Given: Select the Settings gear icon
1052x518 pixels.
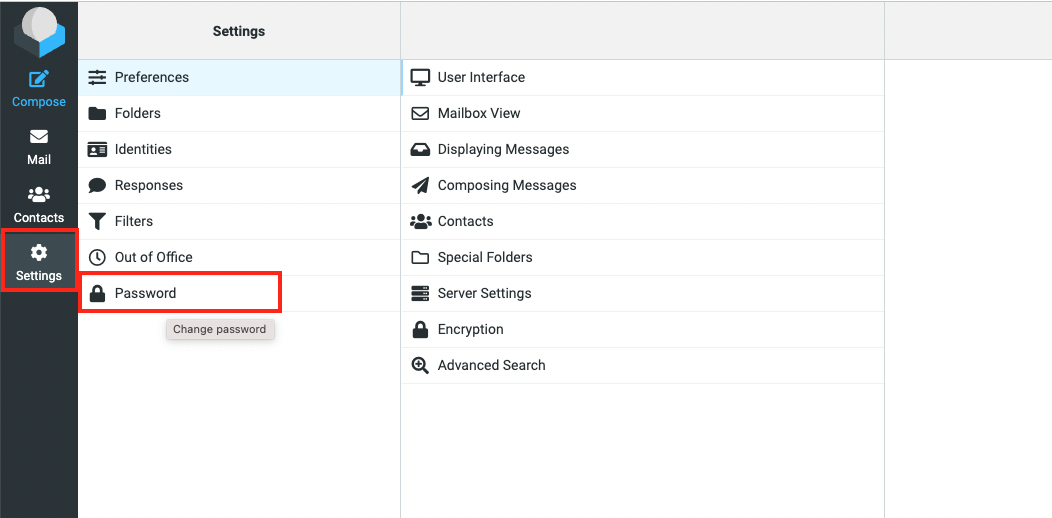Looking at the screenshot, I should [39, 253].
